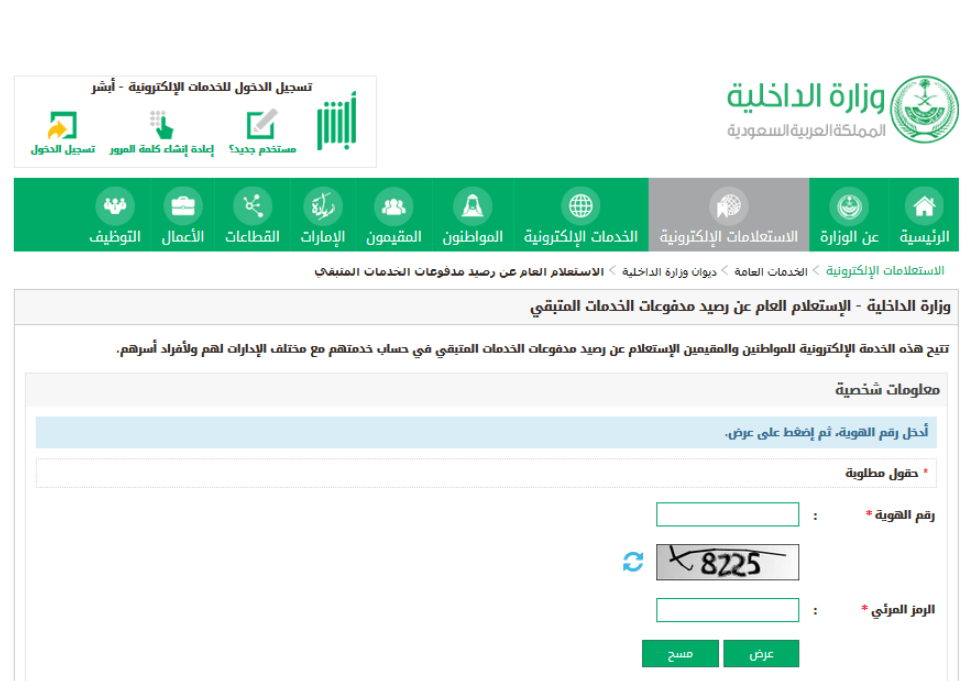Viewport: 966px width, 681px height.
Task: Click the current breadcrumb الاستعلام العام عن رصيد مدفوعات
Action: coord(460,272)
